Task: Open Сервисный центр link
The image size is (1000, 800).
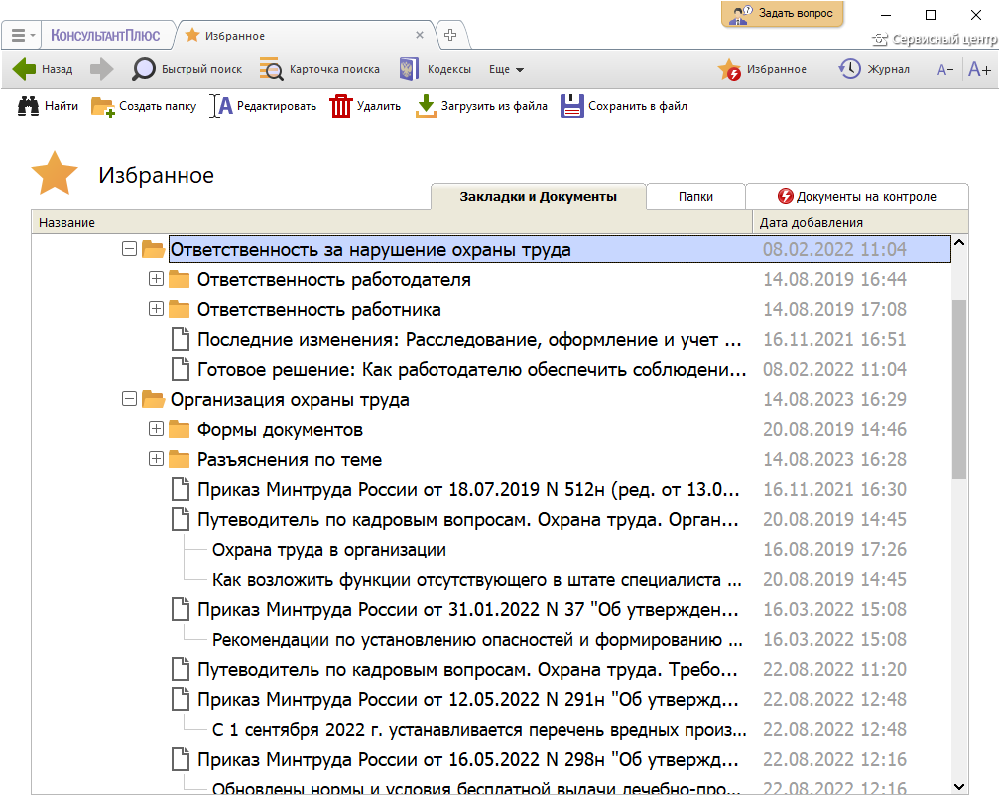Action: [935, 39]
